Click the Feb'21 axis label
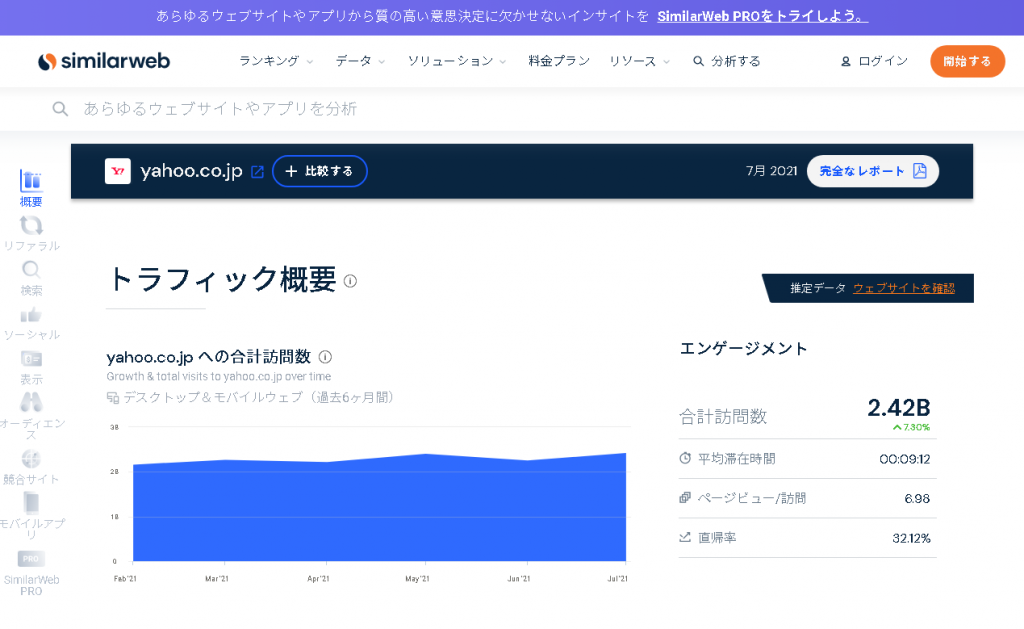 [x=125, y=579]
